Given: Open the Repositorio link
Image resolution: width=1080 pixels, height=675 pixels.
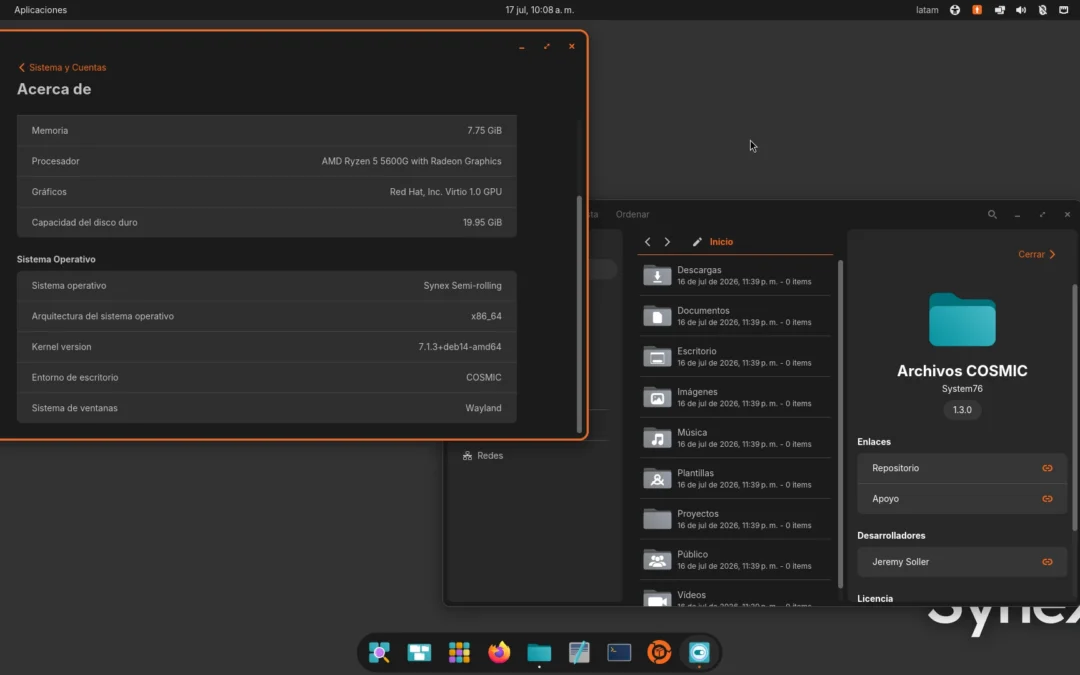Looking at the screenshot, I should (962, 468).
